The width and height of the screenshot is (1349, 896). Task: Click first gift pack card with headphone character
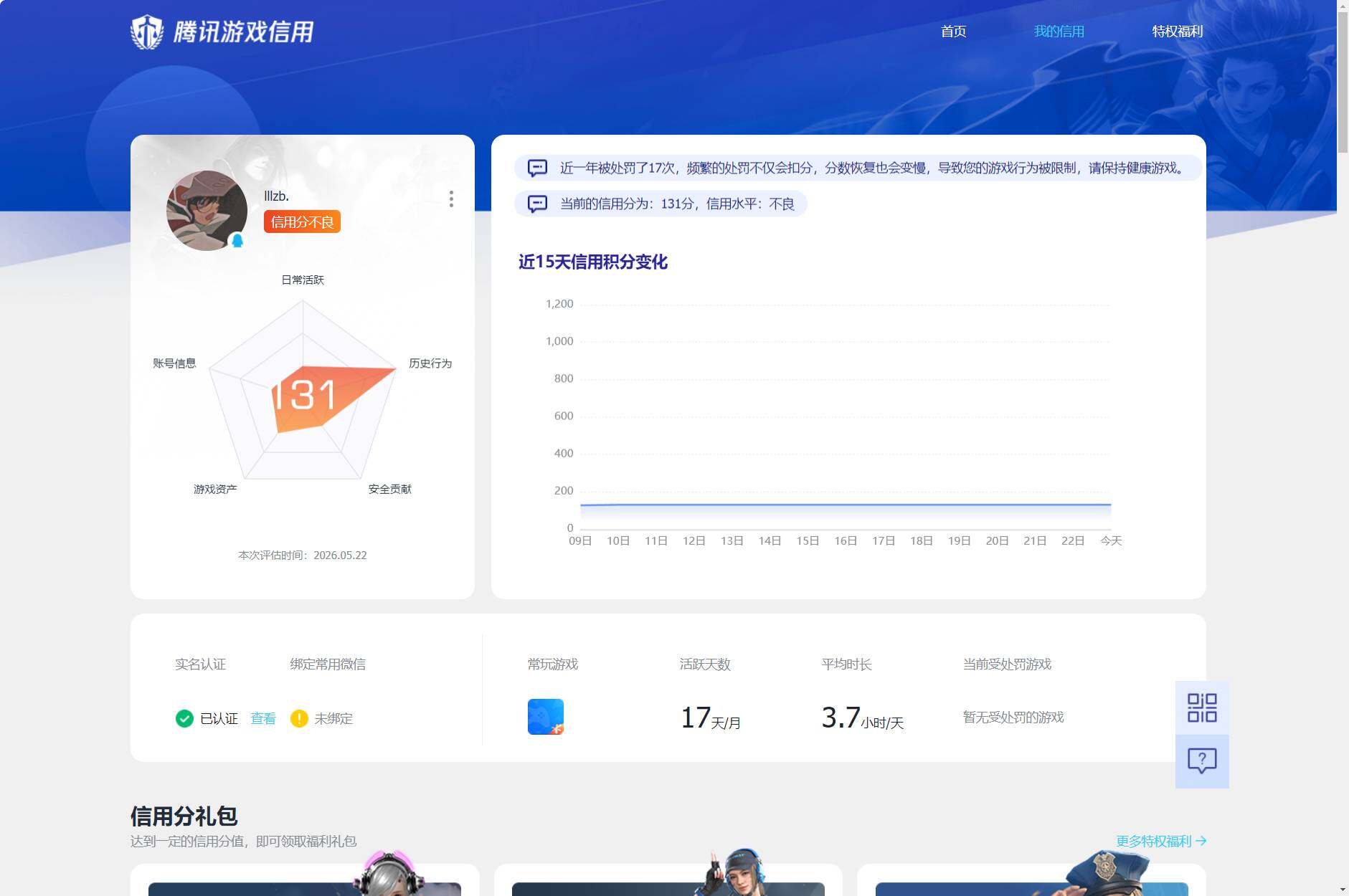tap(305, 880)
